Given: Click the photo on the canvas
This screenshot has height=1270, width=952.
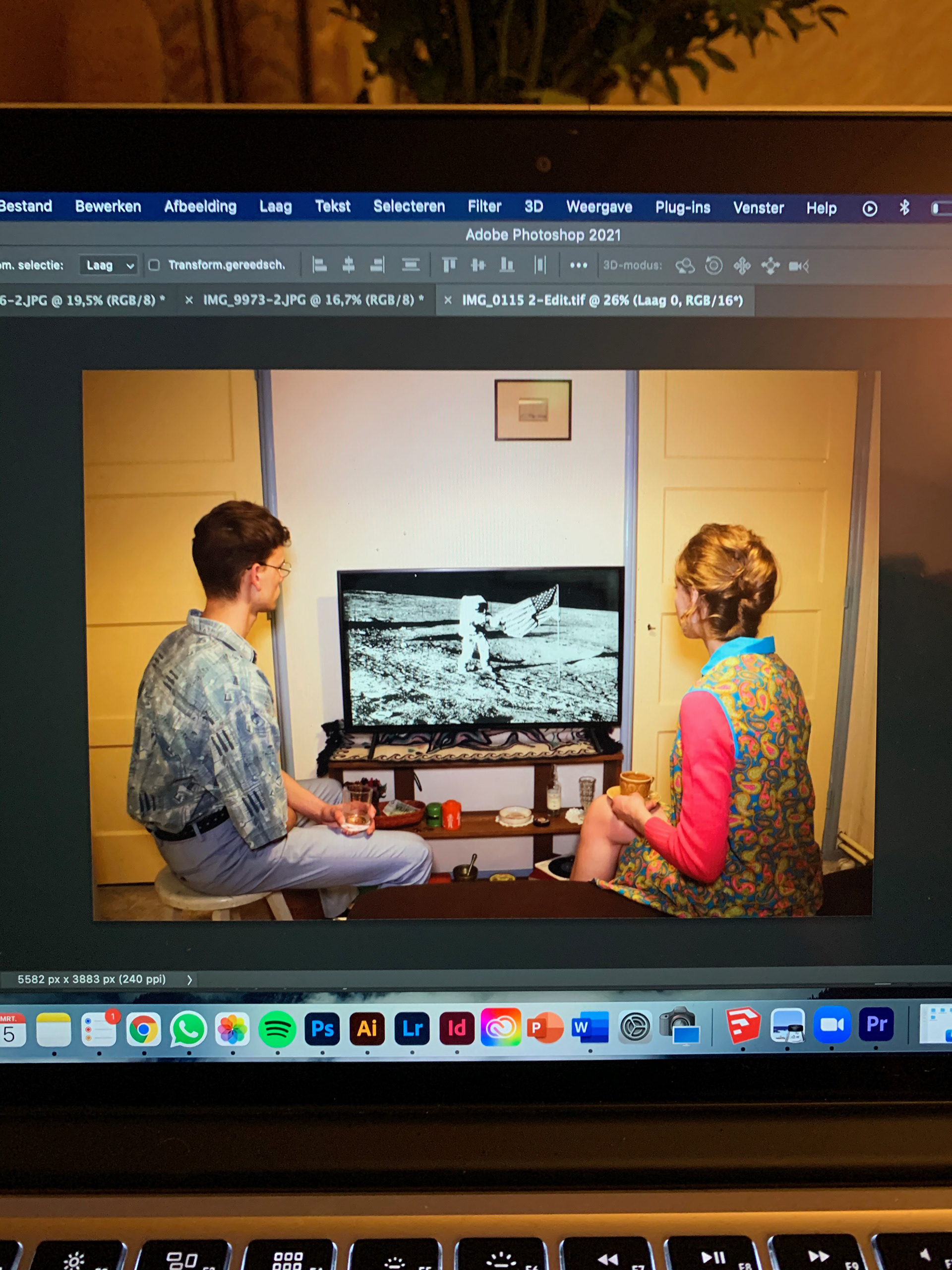Looking at the screenshot, I should [x=481, y=644].
